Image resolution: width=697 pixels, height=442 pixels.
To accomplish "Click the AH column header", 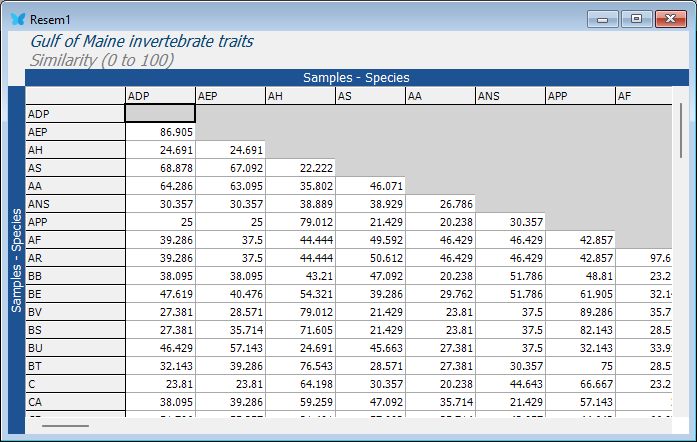I will click(299, 96).
